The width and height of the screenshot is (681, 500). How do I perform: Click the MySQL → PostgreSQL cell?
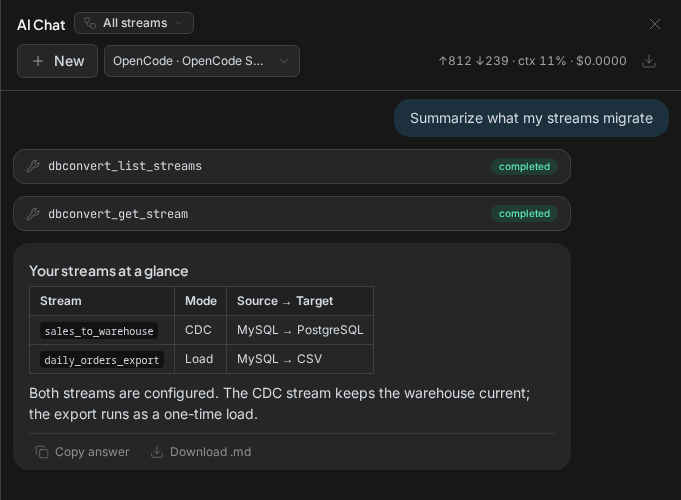coord(300,330)
